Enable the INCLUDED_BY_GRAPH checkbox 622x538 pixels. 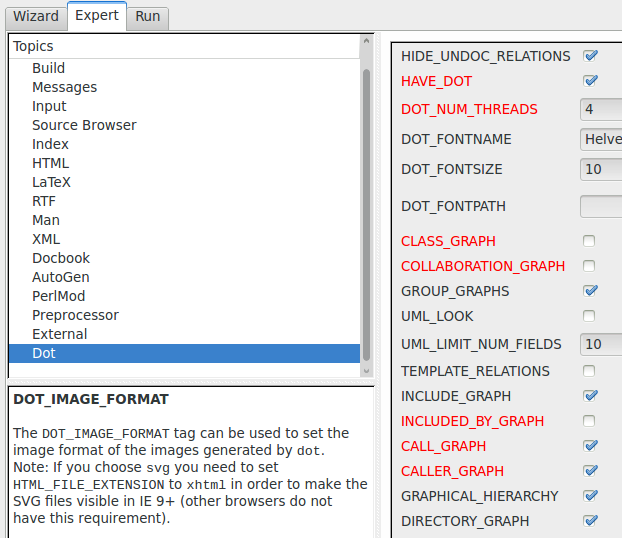589,421
